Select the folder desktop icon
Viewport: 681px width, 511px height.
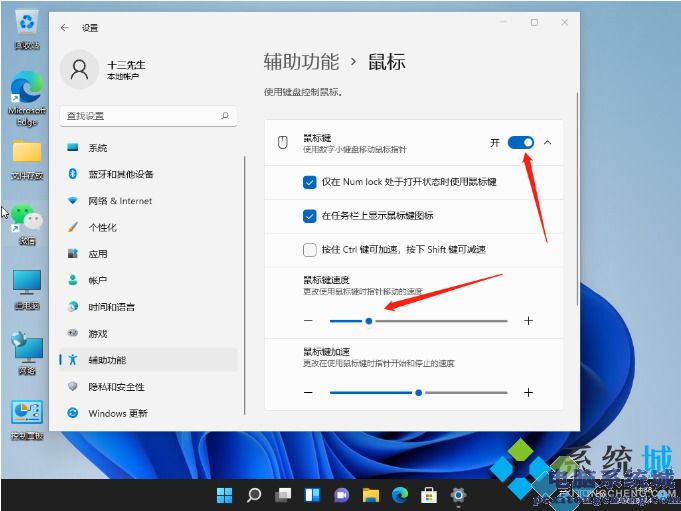(x=27, y=159)
